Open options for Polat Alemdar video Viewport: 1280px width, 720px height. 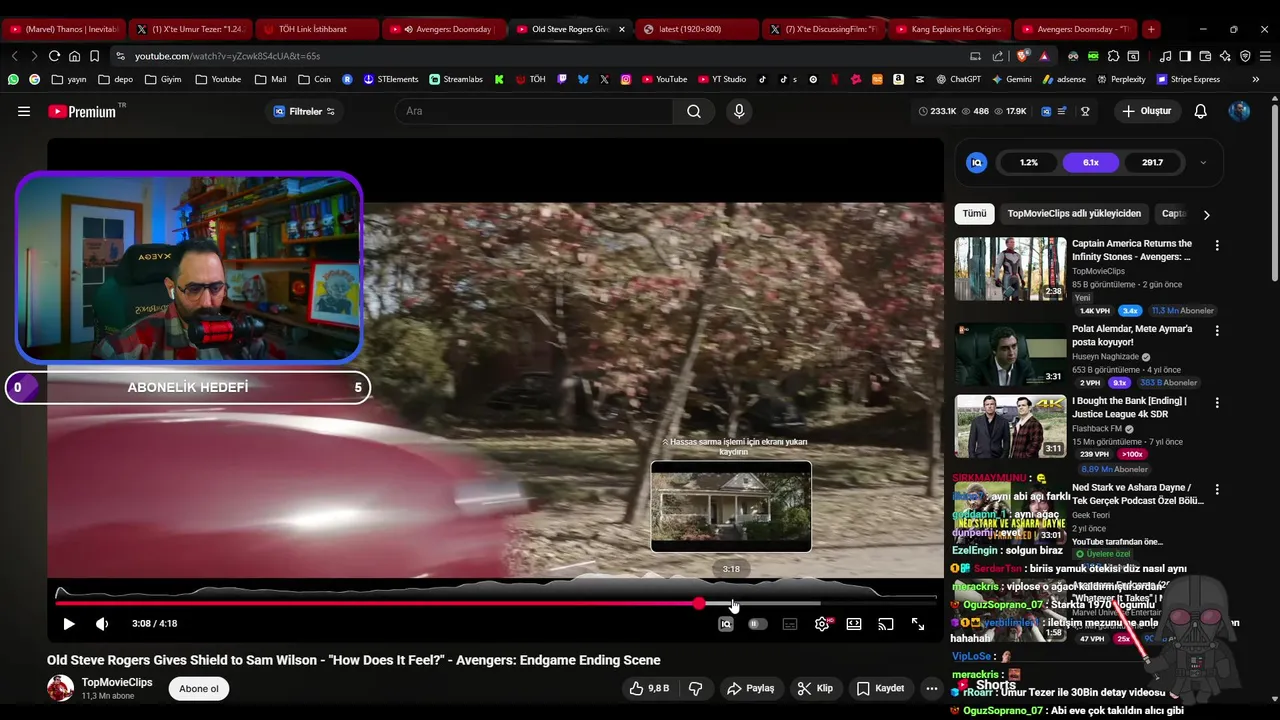1217,330
